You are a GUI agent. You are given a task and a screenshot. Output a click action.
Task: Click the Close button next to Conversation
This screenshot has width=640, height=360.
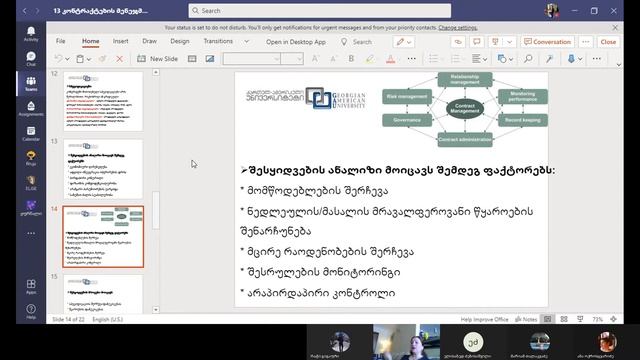coord(608,42)
